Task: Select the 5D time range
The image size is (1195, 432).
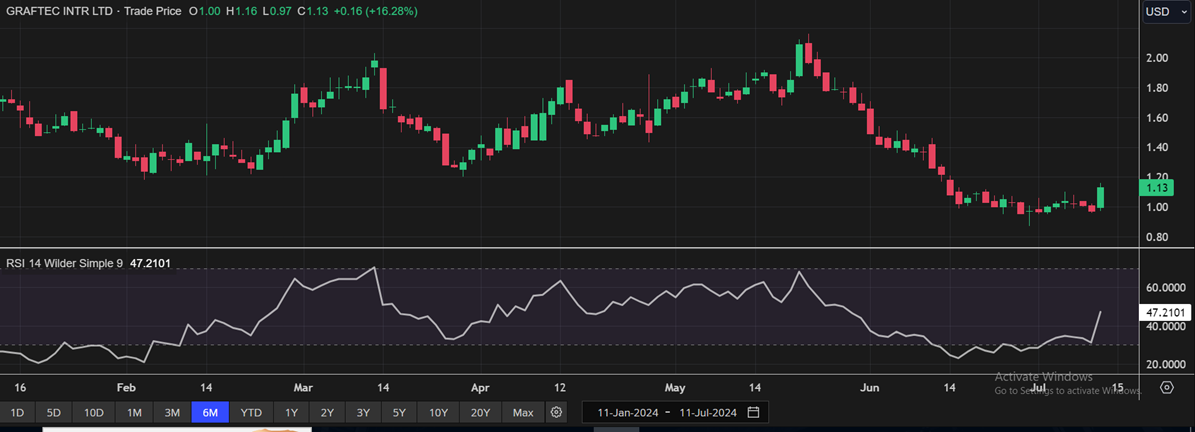Action: coord(54,412)
